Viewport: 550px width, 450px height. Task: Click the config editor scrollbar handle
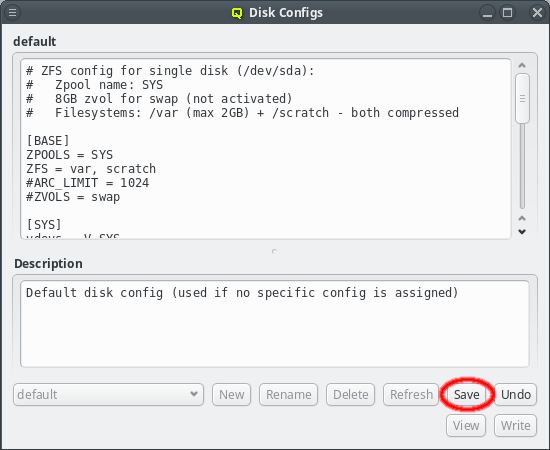(x=522, y=99)
